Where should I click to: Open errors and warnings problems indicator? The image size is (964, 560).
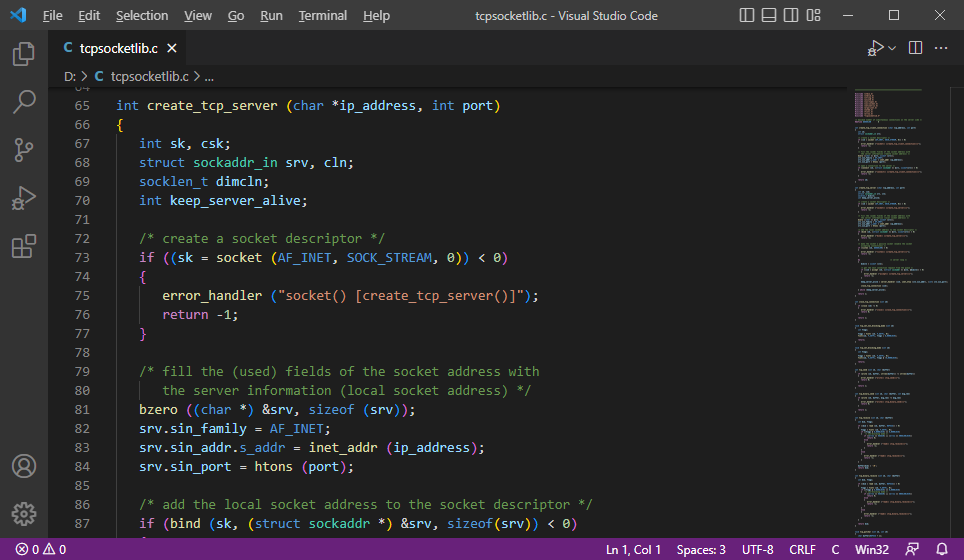pos(41,550)
